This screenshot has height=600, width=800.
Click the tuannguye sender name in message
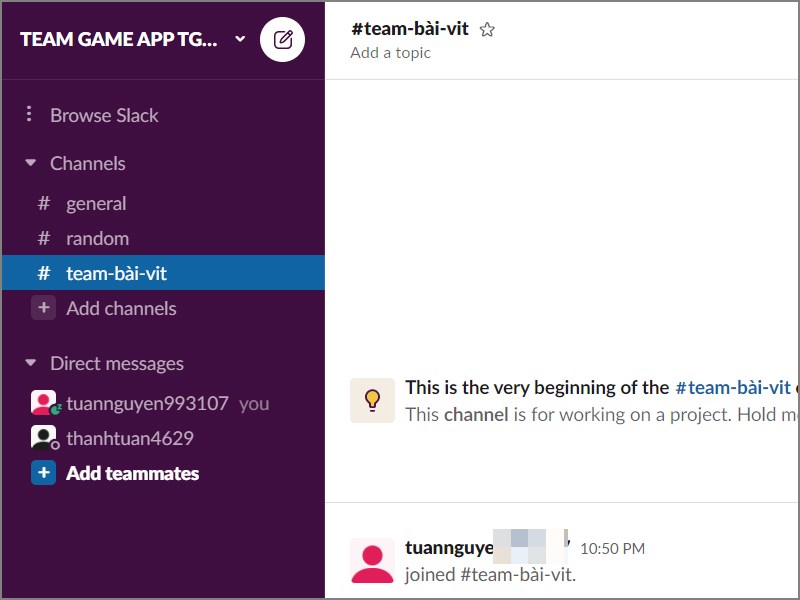(x=449, y=547)
